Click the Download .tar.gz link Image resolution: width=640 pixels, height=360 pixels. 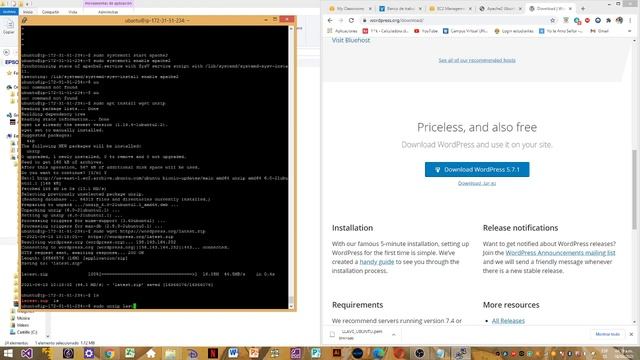[x=477, y=183]
